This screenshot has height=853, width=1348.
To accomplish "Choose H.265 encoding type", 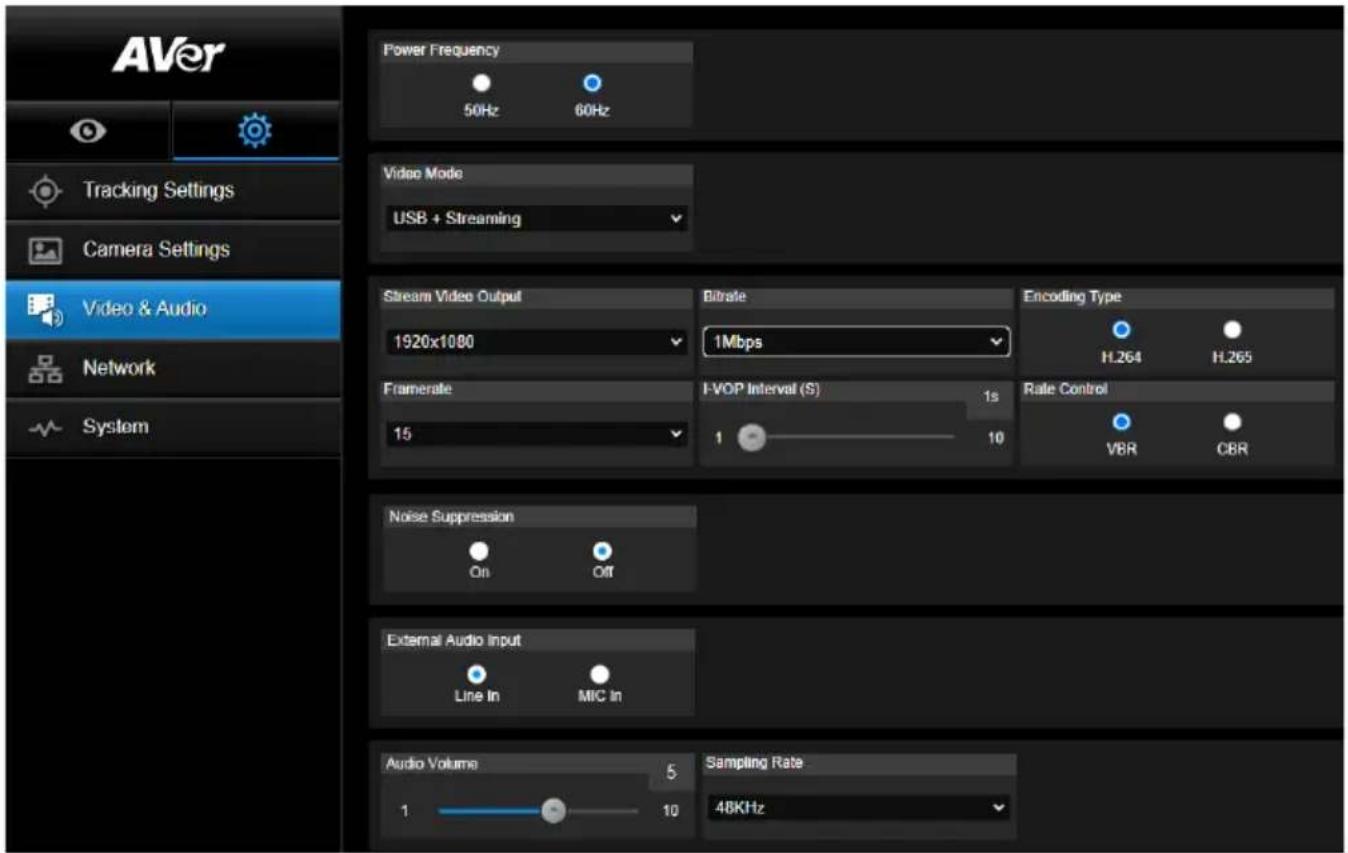I will [1232, 330].
